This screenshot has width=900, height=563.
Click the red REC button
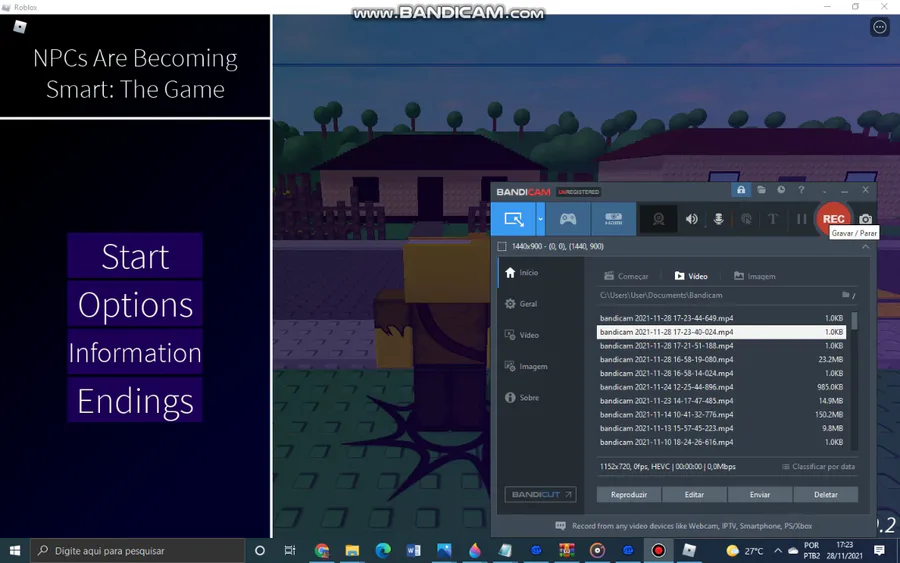833,219
